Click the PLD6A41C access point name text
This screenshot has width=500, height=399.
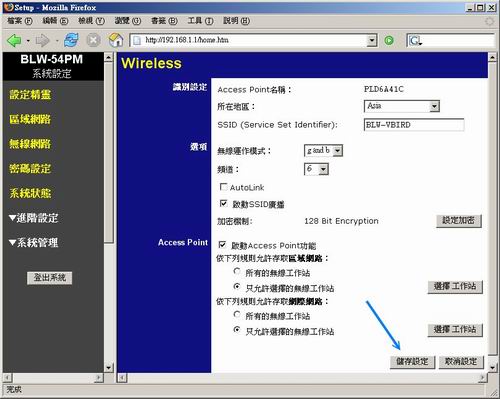coord(383,89)
